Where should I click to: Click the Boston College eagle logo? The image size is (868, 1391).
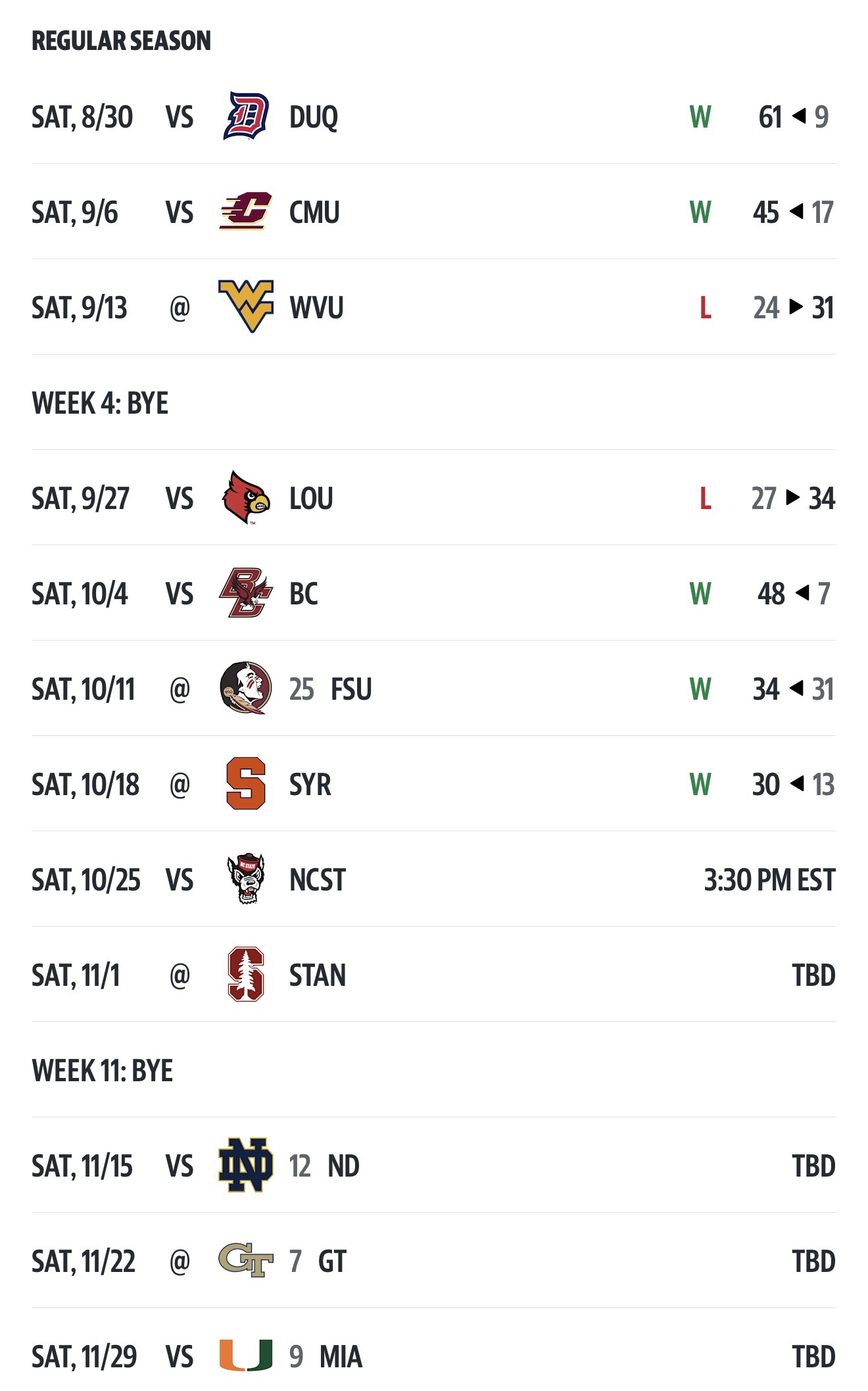(245, 593)
